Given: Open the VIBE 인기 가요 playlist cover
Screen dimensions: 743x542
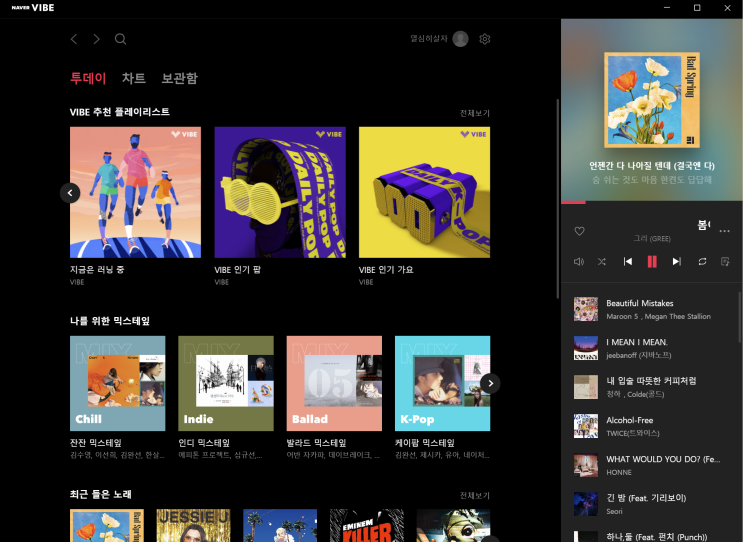Looking at the screenshot, I should point(425,192).
